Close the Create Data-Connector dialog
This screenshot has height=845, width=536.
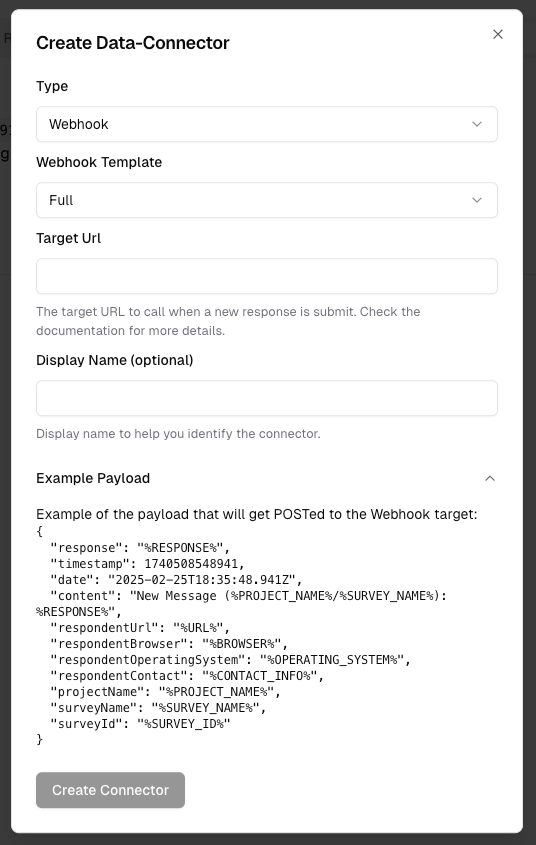(498, 34)
